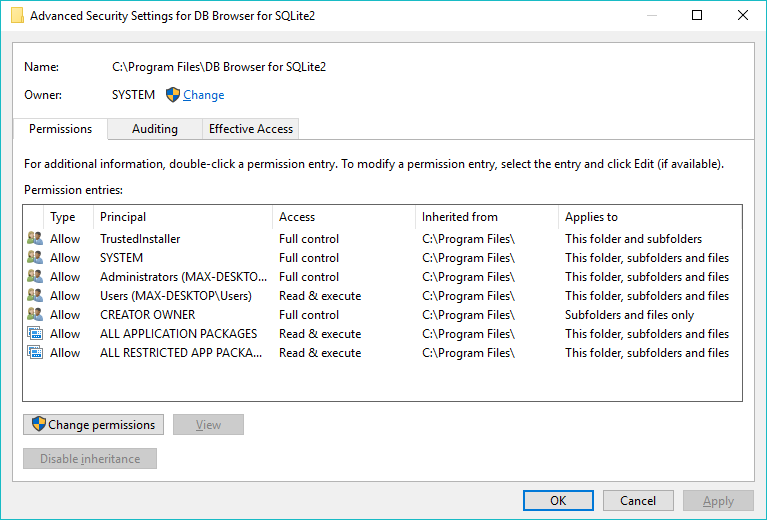Sort by the Type column header
Screen dimensions: 767x520
pos(68,217)
